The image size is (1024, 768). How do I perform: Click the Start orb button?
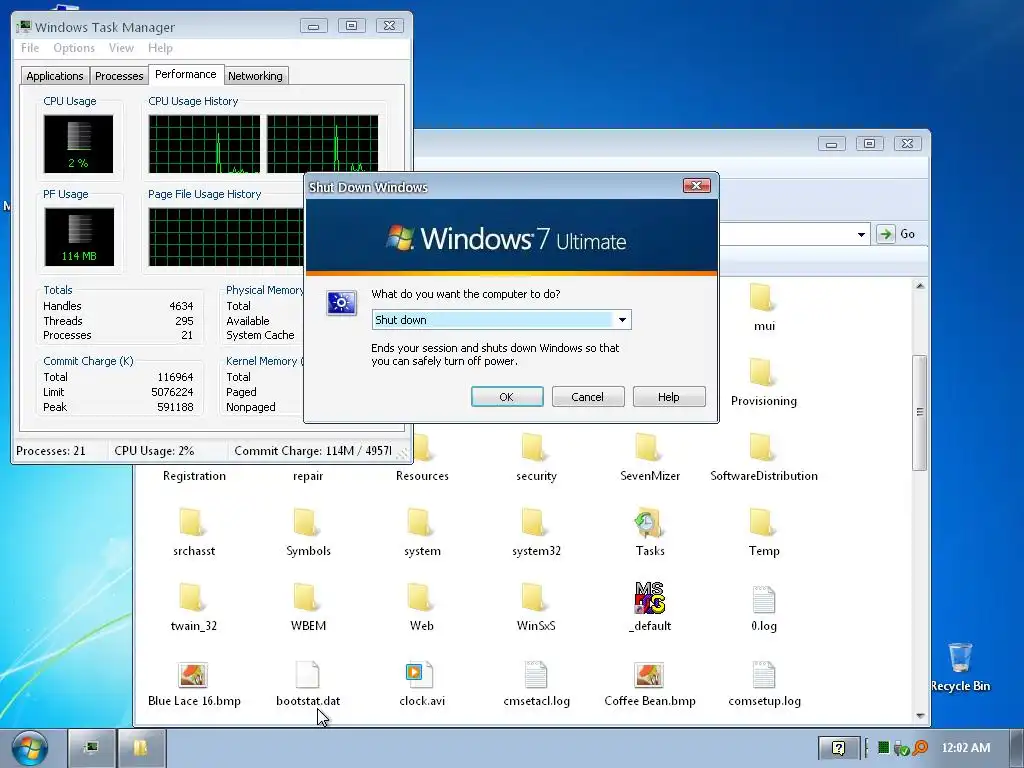click(x=29, y=748)
